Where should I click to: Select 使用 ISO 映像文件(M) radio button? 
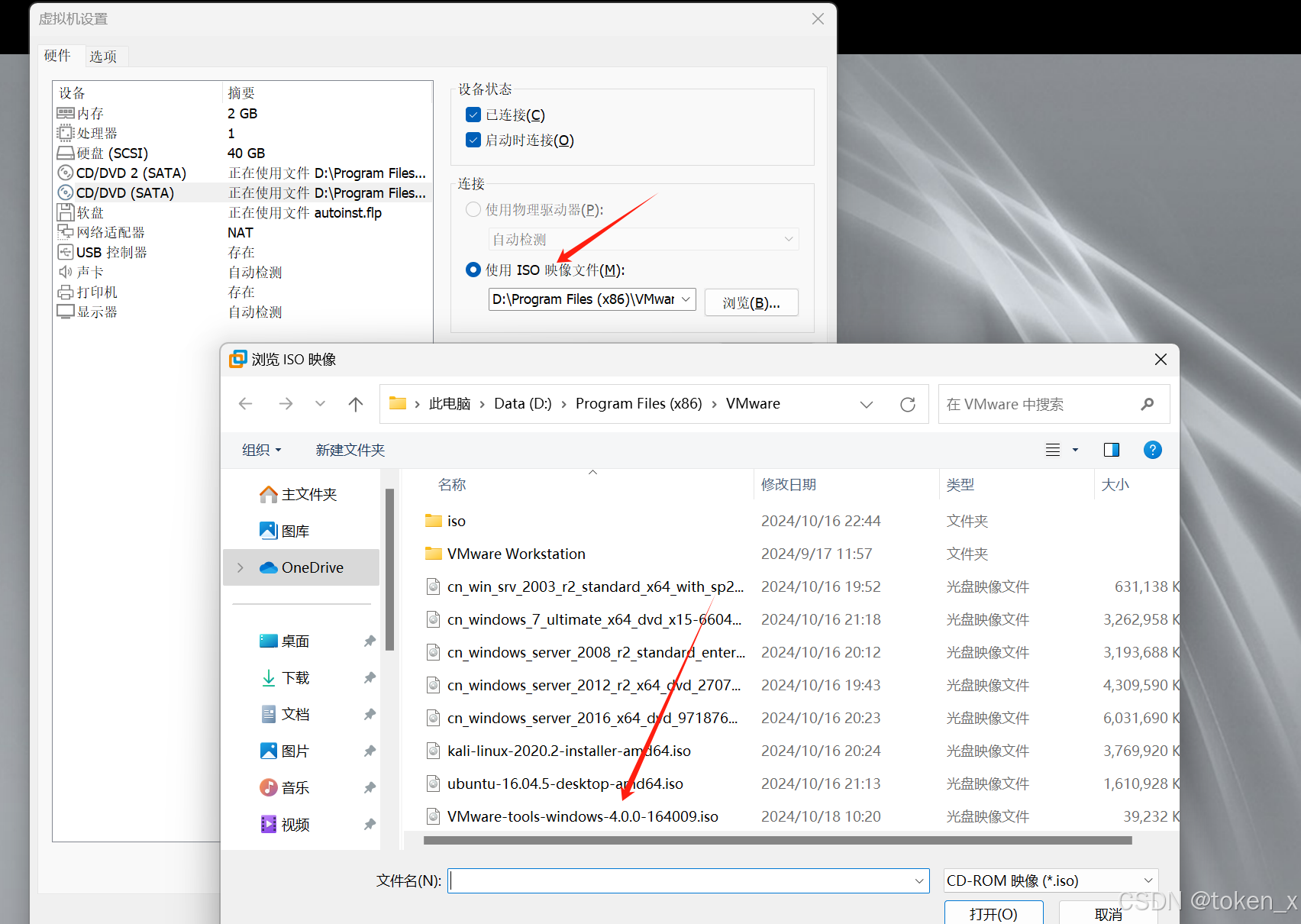coord(473,270)
